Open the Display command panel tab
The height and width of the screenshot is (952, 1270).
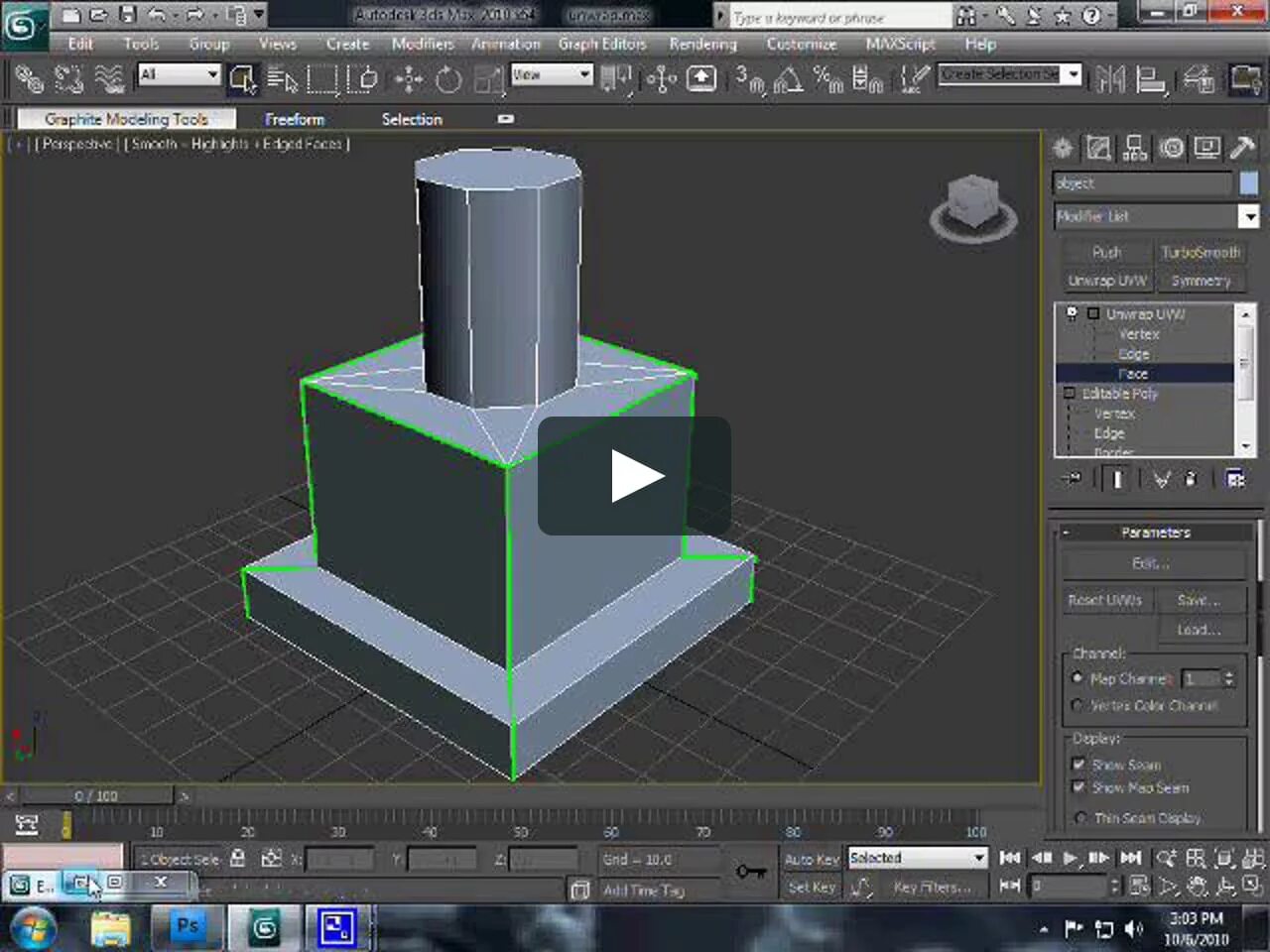(1207, 149)
